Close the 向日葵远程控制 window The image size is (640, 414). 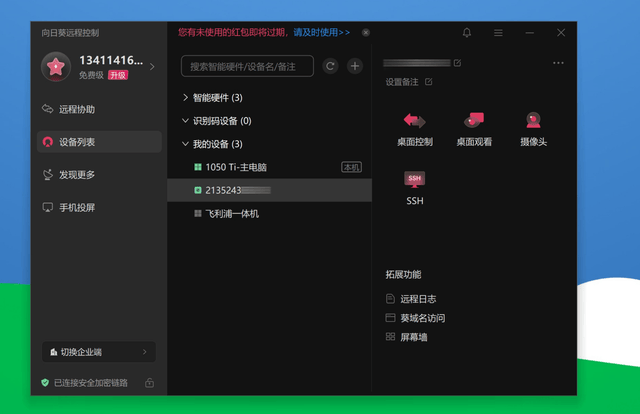(x=561, y=33)
